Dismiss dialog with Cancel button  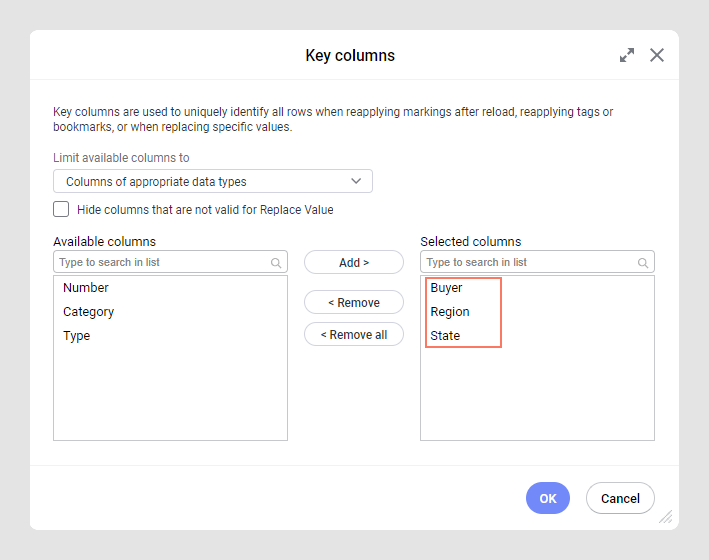pos(620,498)
